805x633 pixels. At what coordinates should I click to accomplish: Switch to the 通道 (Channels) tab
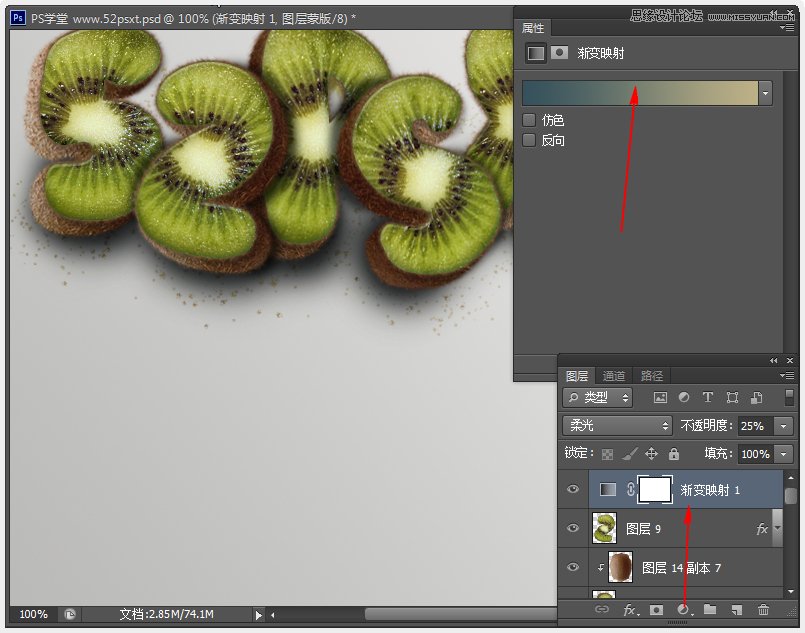(x=613, y=375)
